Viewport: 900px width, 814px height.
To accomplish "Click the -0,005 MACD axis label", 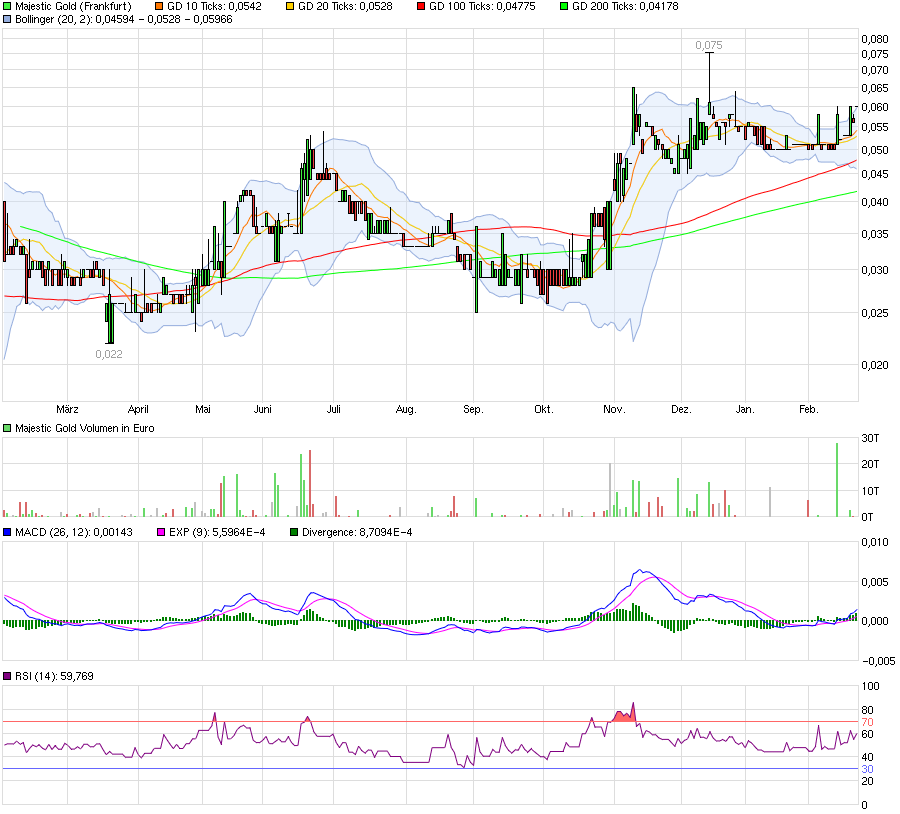I will point(878,661).
